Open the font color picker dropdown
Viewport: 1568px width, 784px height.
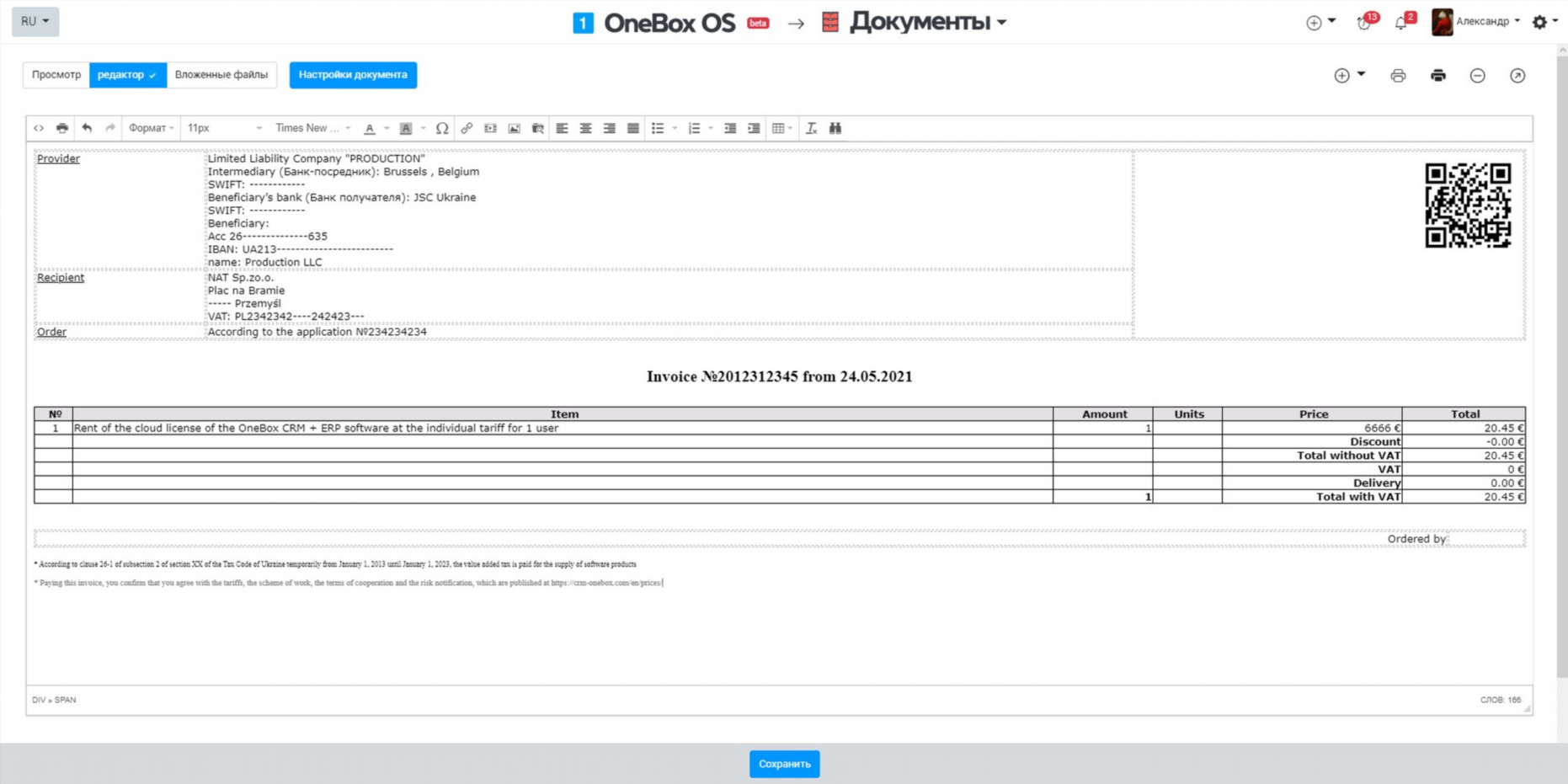(387, 128)
